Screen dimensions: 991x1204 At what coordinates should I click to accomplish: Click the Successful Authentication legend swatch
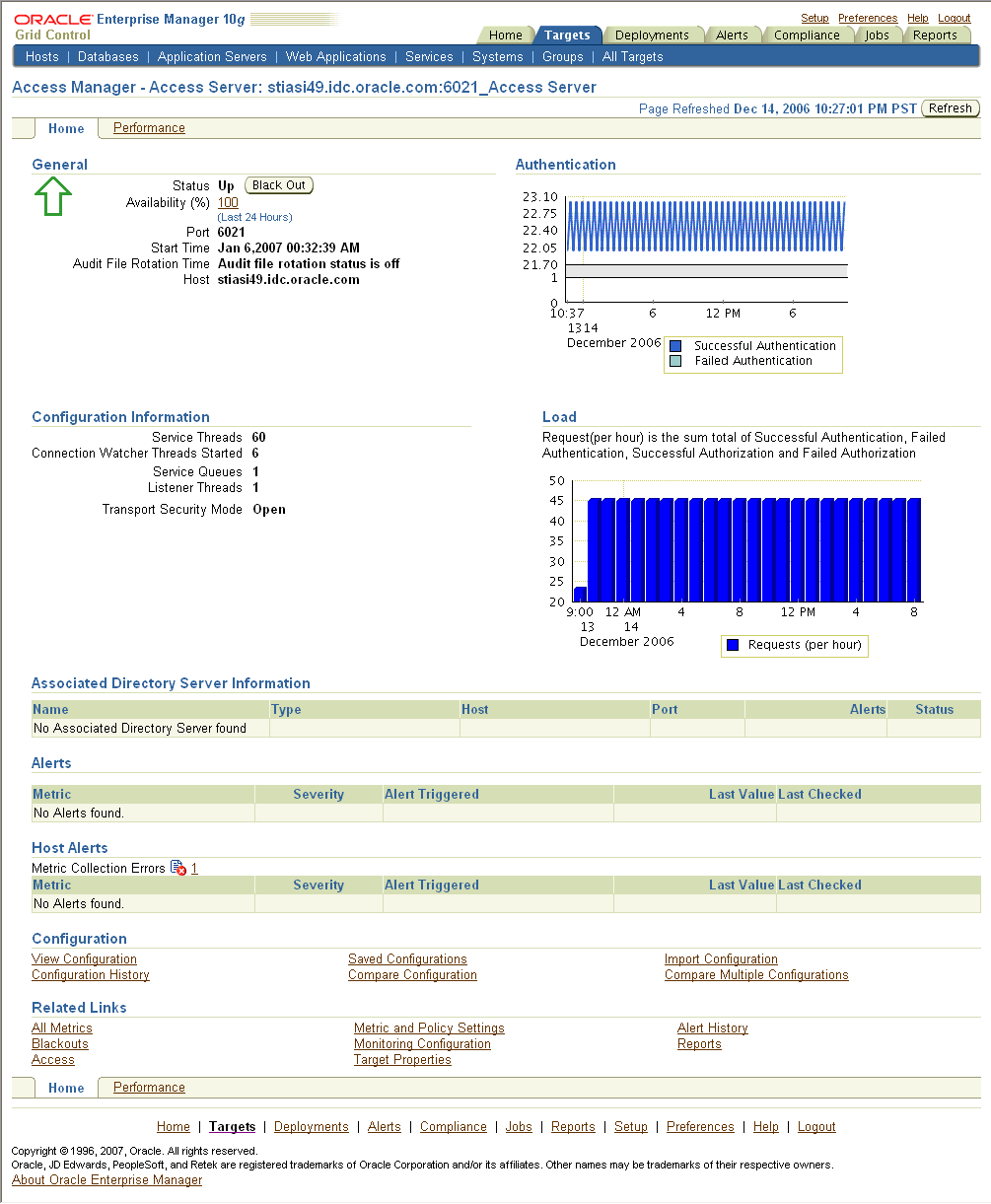(x=675, y=345)
